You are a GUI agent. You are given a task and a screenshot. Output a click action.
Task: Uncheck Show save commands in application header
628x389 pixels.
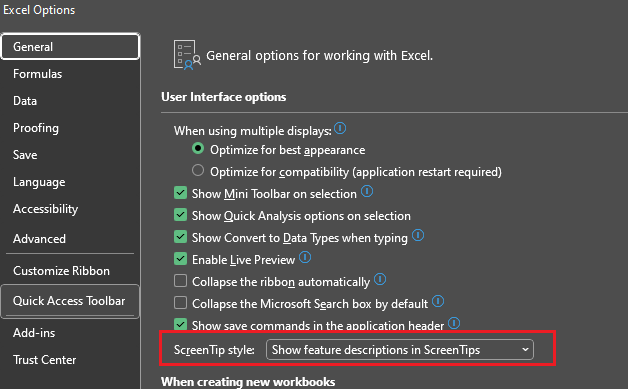[180, 324]
